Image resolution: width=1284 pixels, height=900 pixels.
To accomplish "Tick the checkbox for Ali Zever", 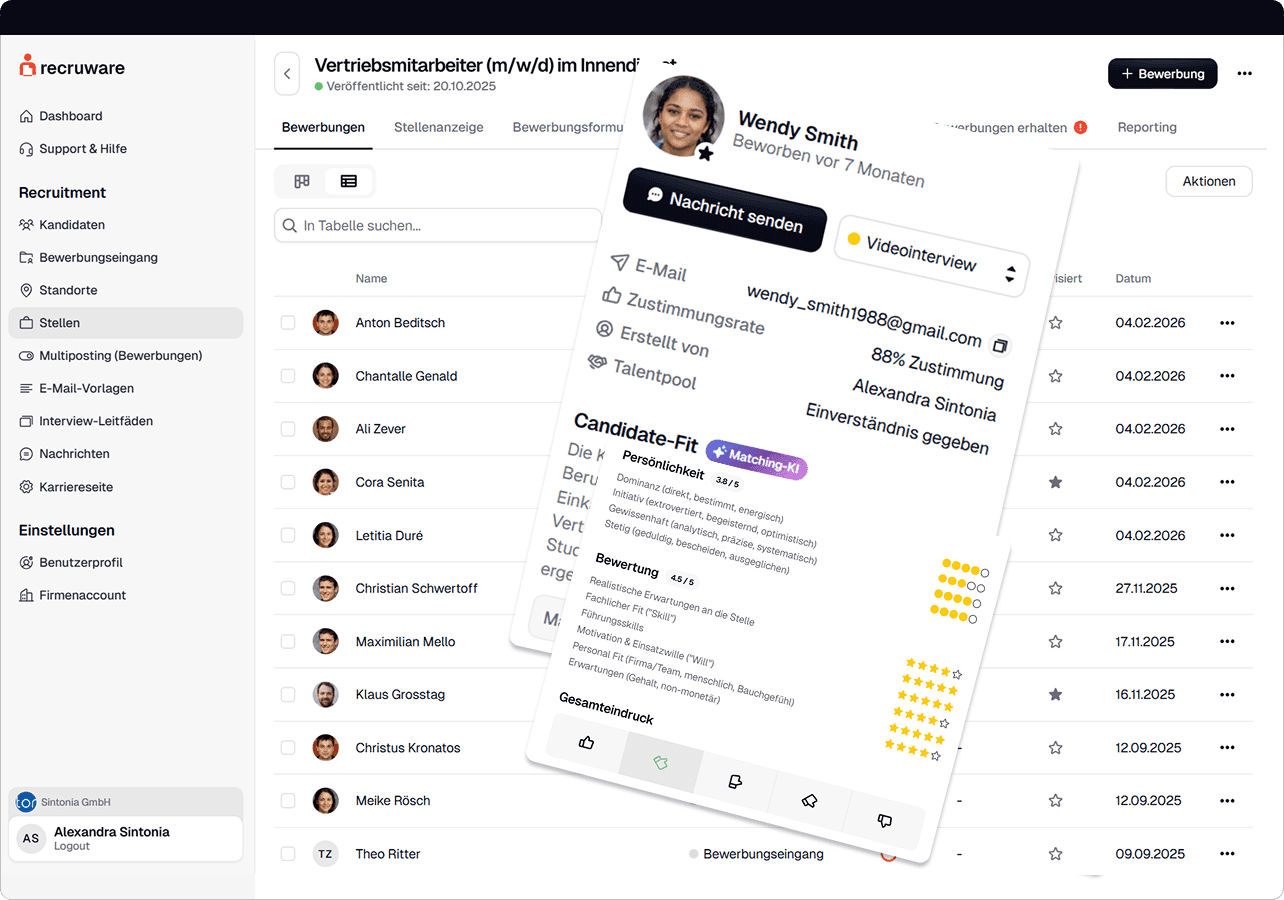I will point(288,429).
